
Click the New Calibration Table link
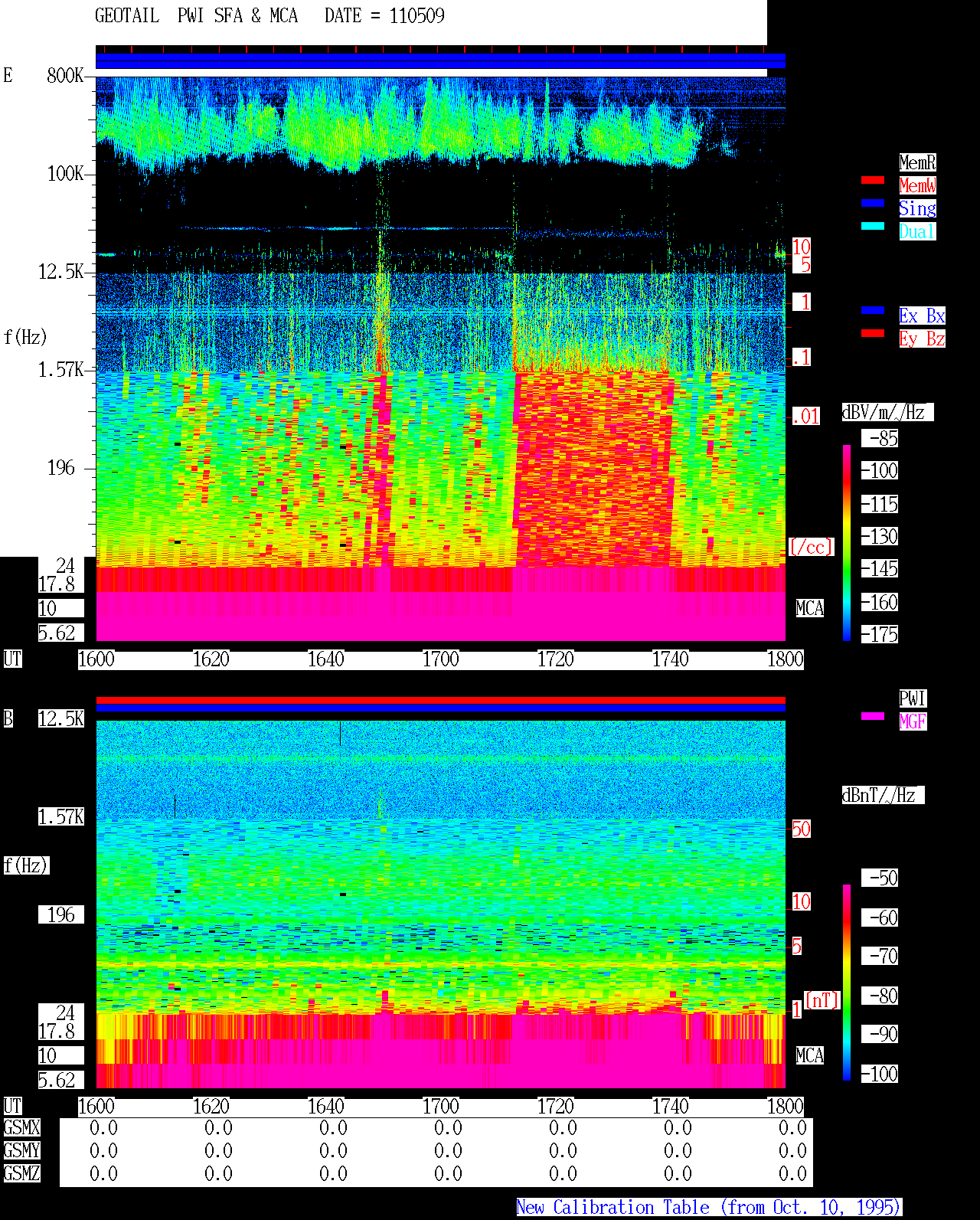pyautogui.click(x=709, y=1207)
